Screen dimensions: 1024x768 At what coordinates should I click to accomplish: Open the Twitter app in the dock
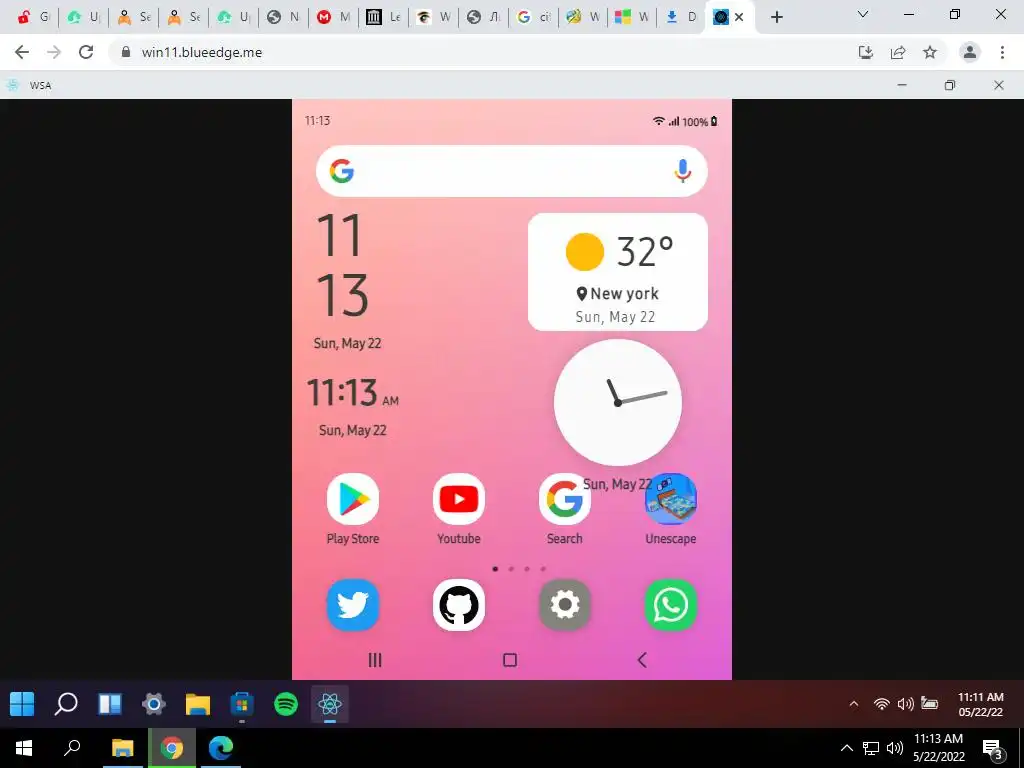353,605
